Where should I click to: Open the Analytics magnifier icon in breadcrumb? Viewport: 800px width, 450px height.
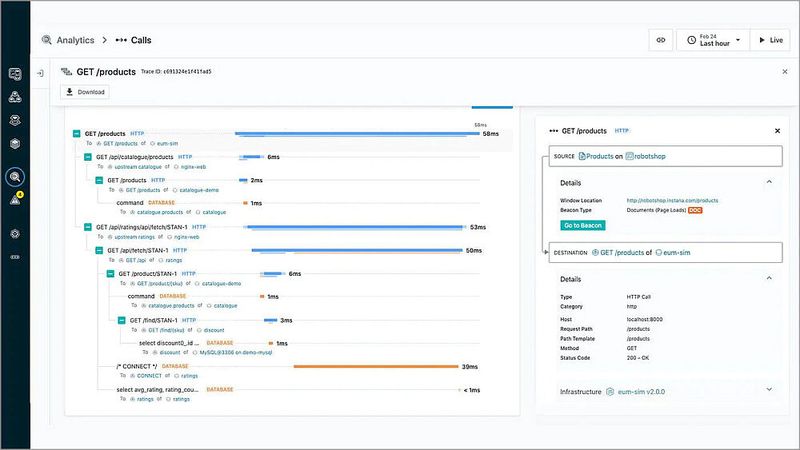[46, 40]
